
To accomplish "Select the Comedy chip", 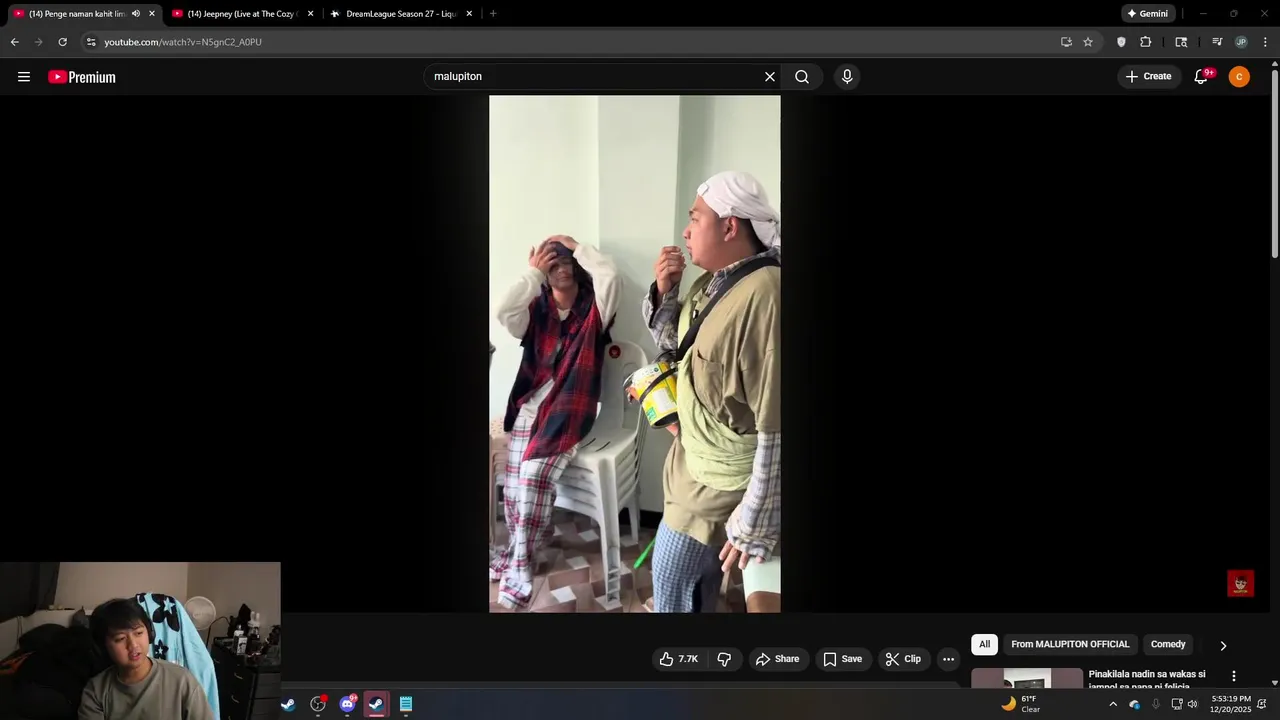I will [1168, 645].
